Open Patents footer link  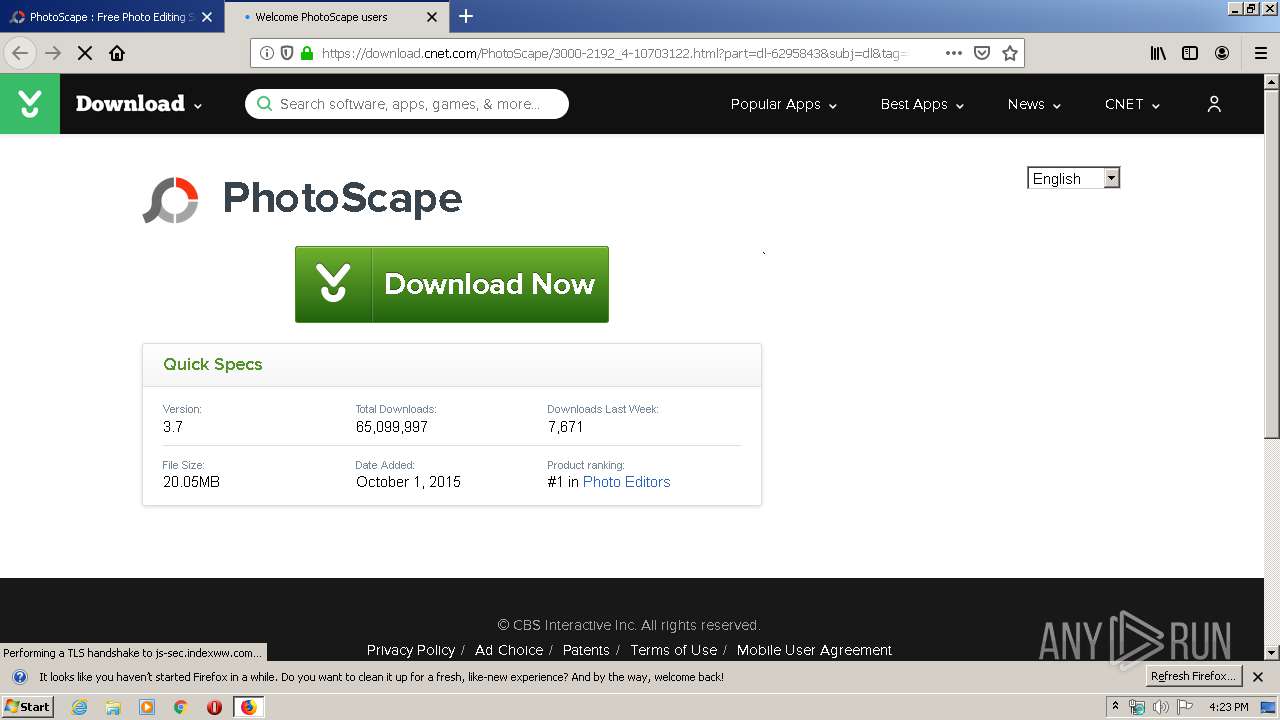586,650
